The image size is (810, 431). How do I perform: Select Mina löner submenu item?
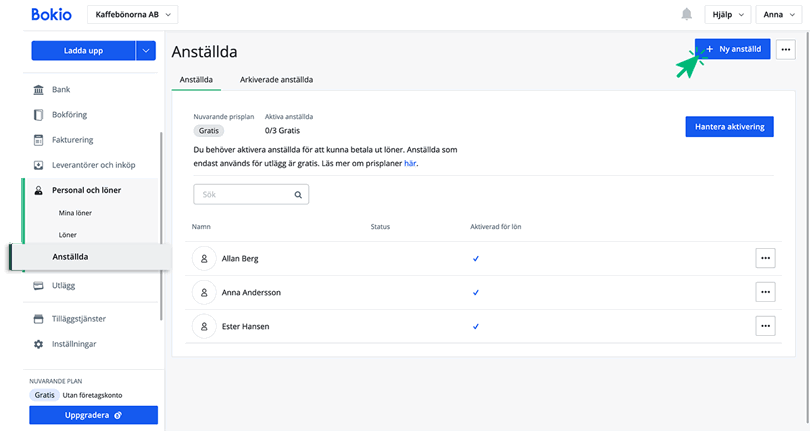click(80, 213)
